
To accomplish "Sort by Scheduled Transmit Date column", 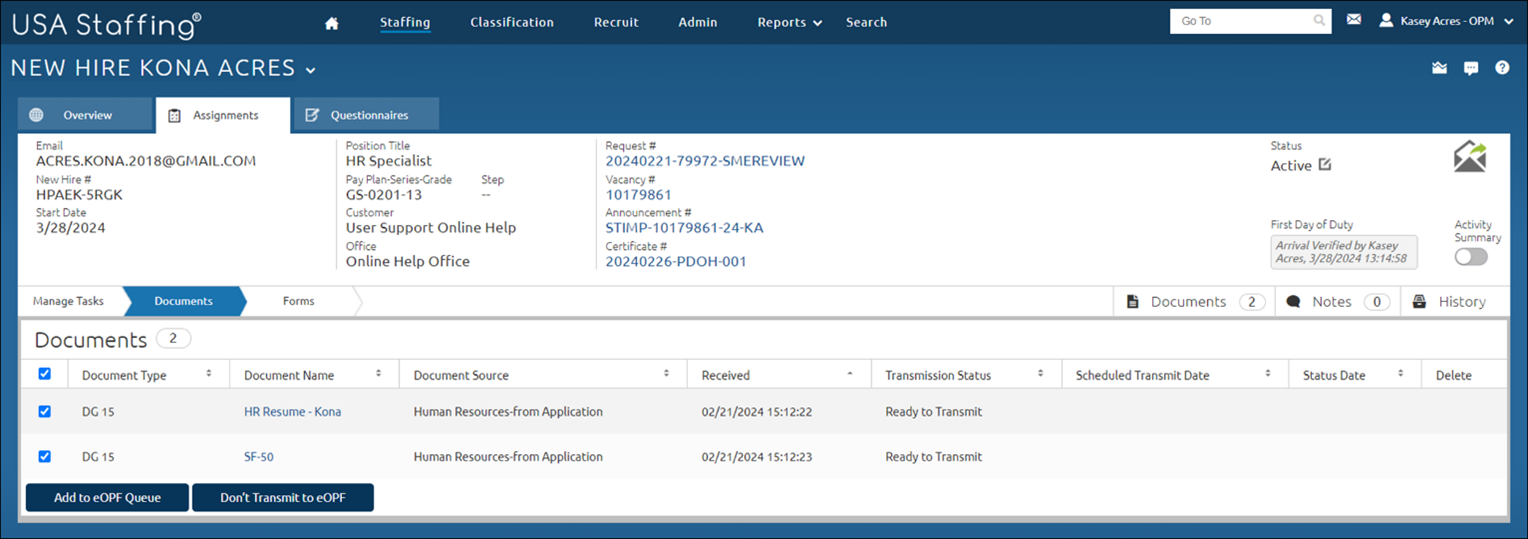I will (x=1268, y=374).
